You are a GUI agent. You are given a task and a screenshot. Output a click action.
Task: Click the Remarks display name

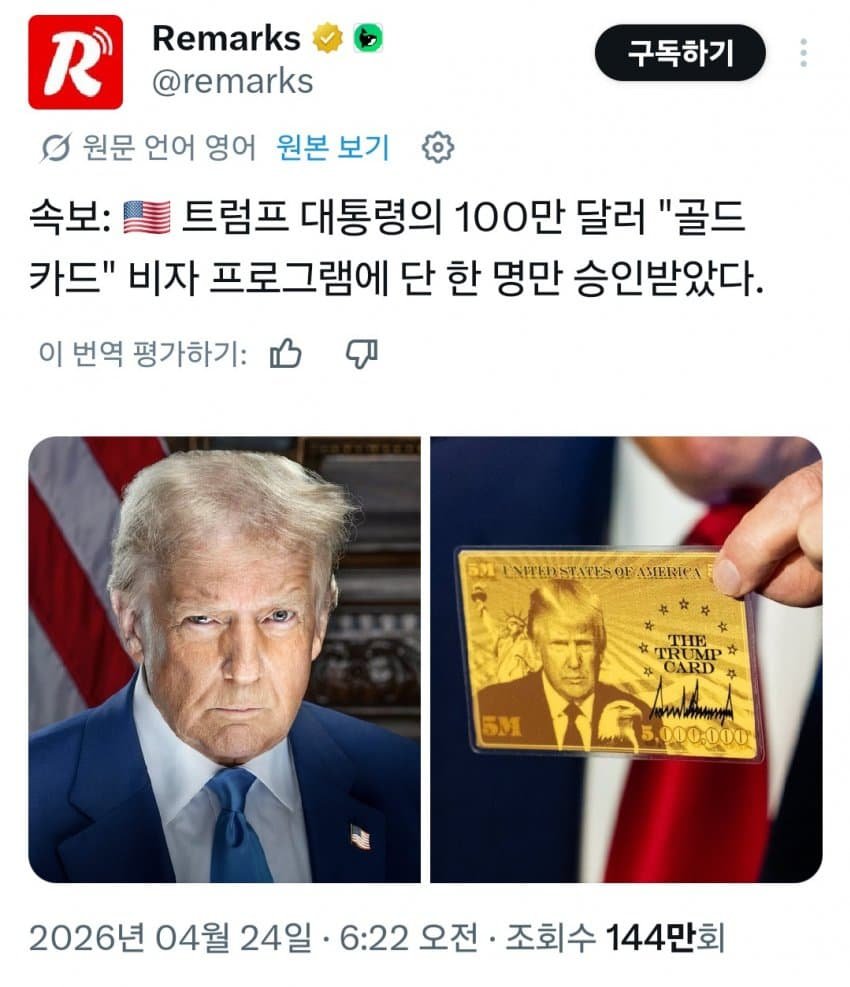pyautogui.click(x=227, y=38)
